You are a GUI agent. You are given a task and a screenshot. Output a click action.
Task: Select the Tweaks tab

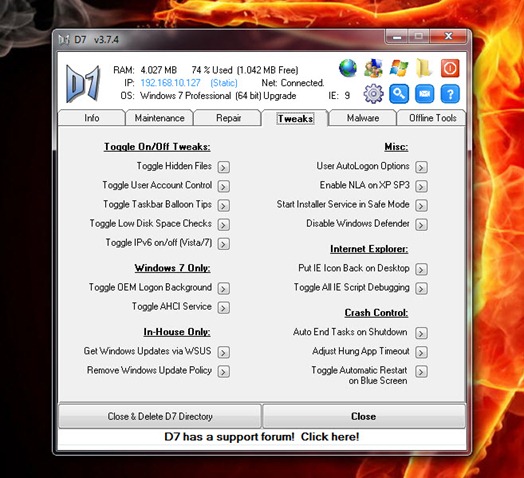295,118
